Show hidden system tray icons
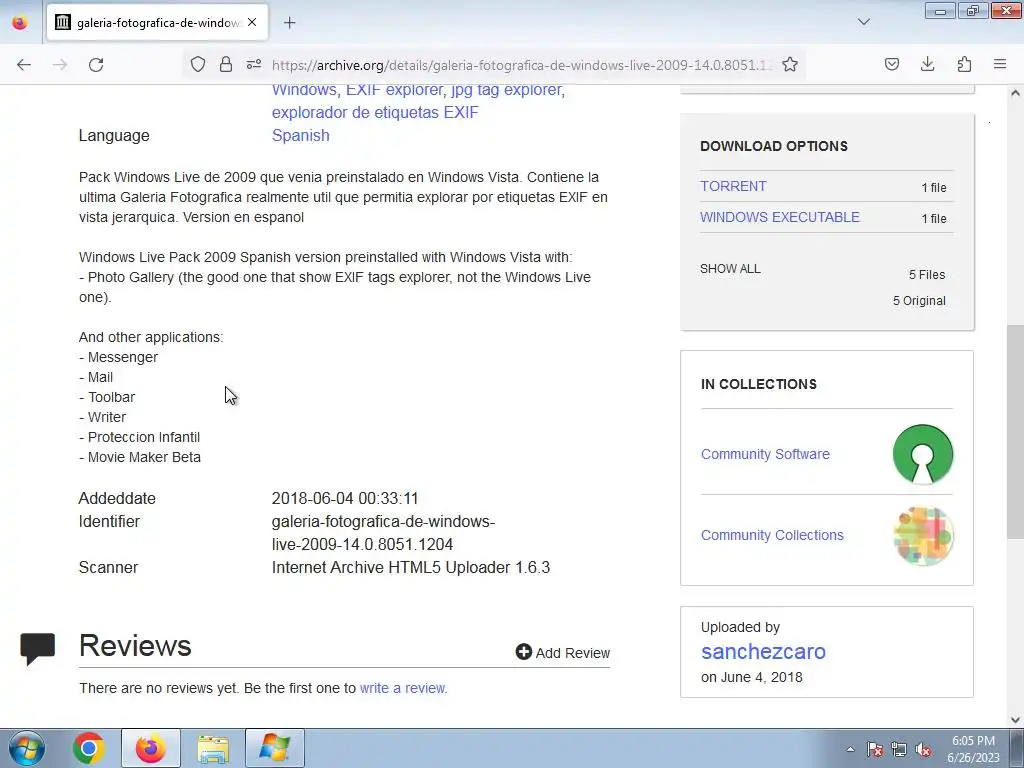This screenshot has height=768, width=1024. 850,749
